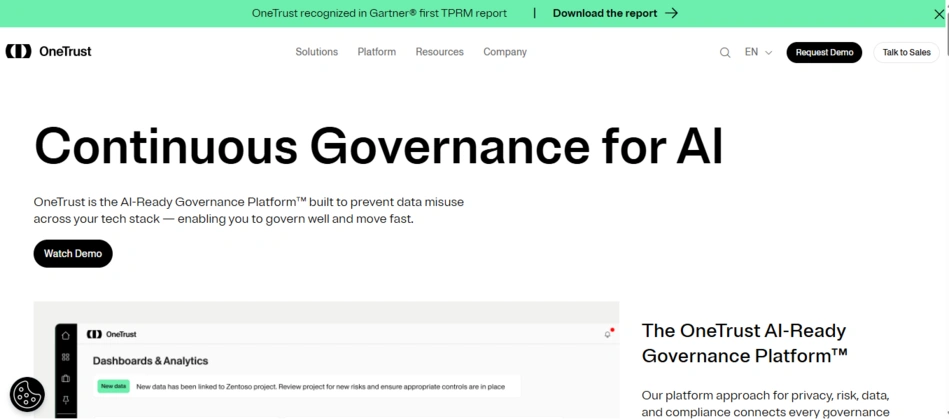
Task: Click the Talk to Sales button
Action: [906, 52]
